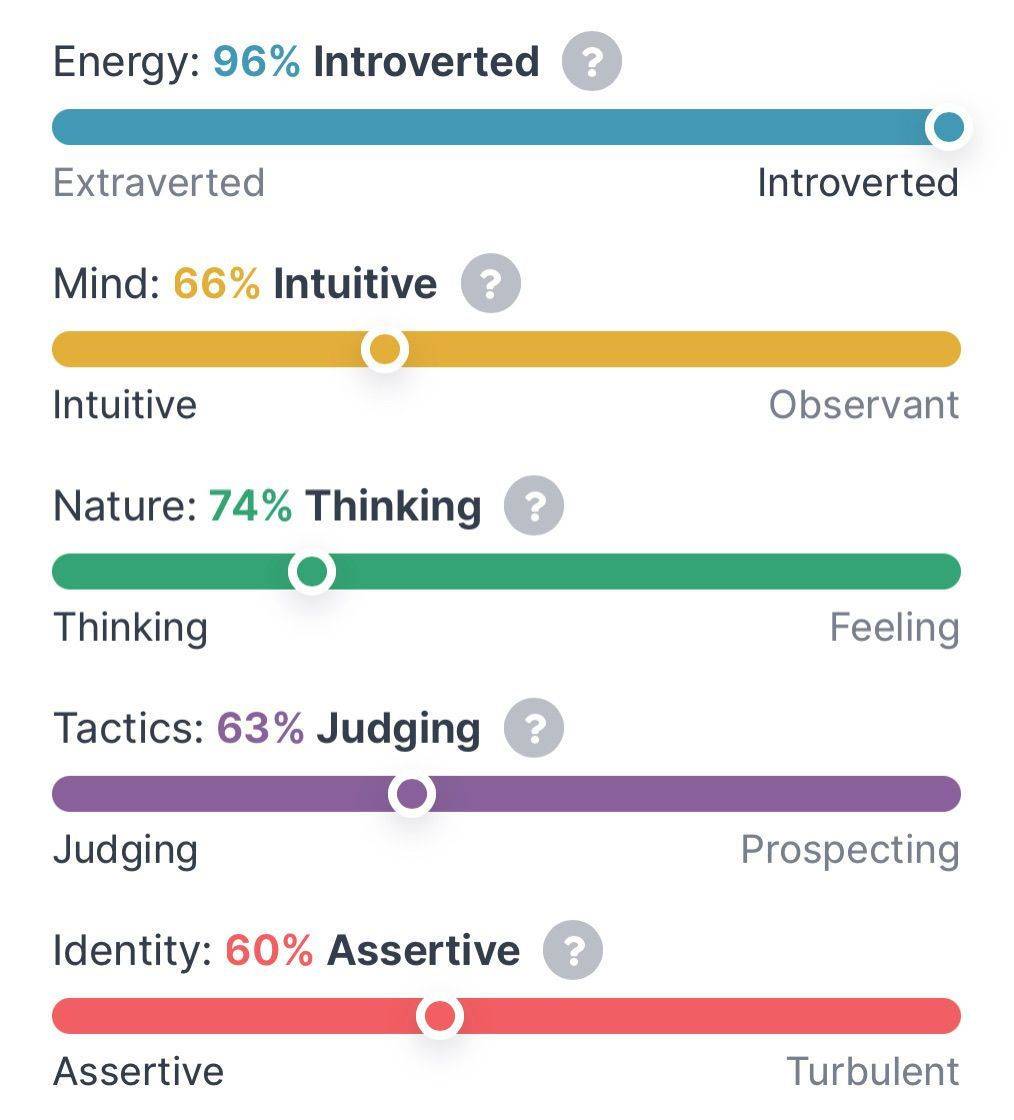Click the 74% Thinking heading text
The height and width of the screenshot is (1120, 1014).
[345, 507]
